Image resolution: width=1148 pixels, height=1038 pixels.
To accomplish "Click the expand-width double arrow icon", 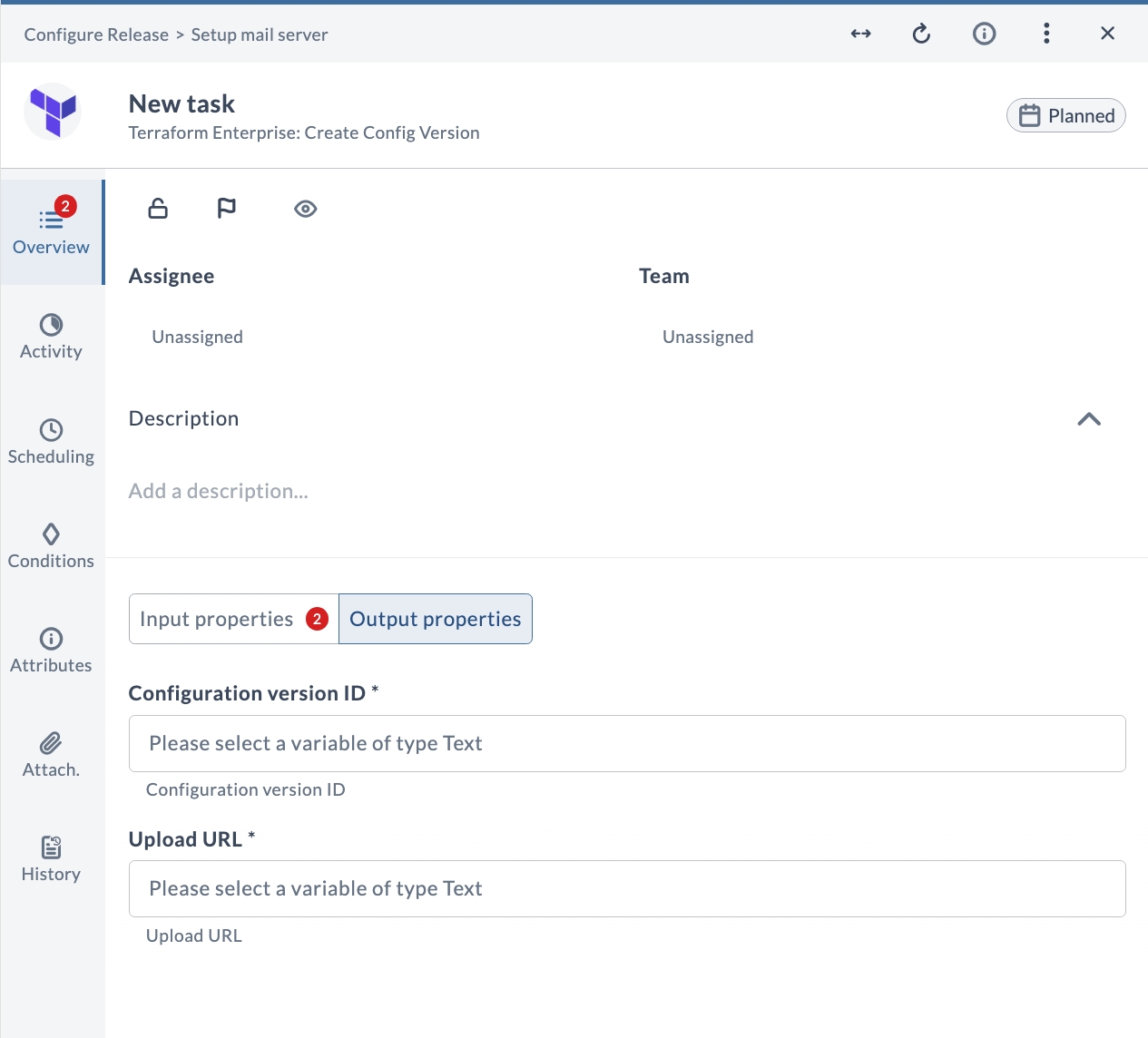I will 860,34.
